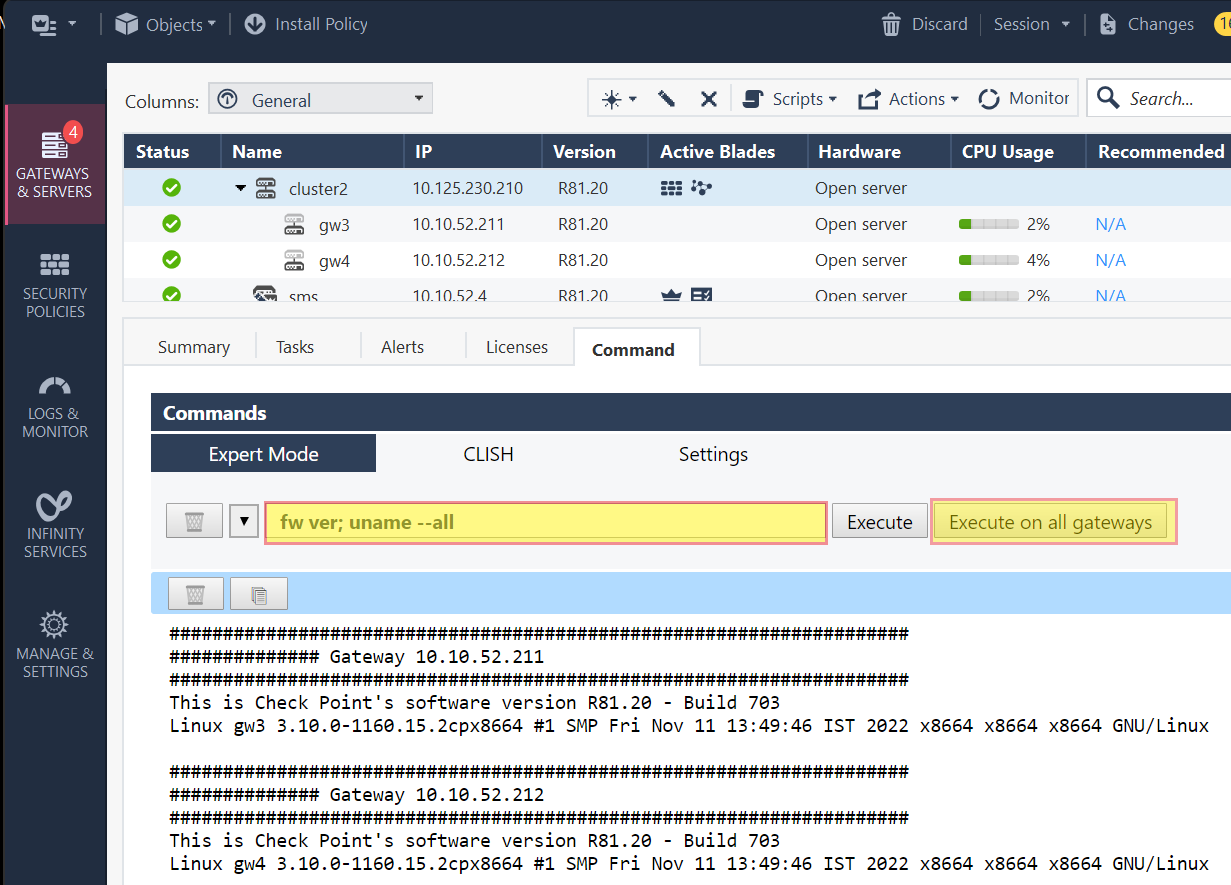The height and width of the screenshot is (885, 1231).
Task: Open the Actions dropdown menu
Action: tap(909, 99)
